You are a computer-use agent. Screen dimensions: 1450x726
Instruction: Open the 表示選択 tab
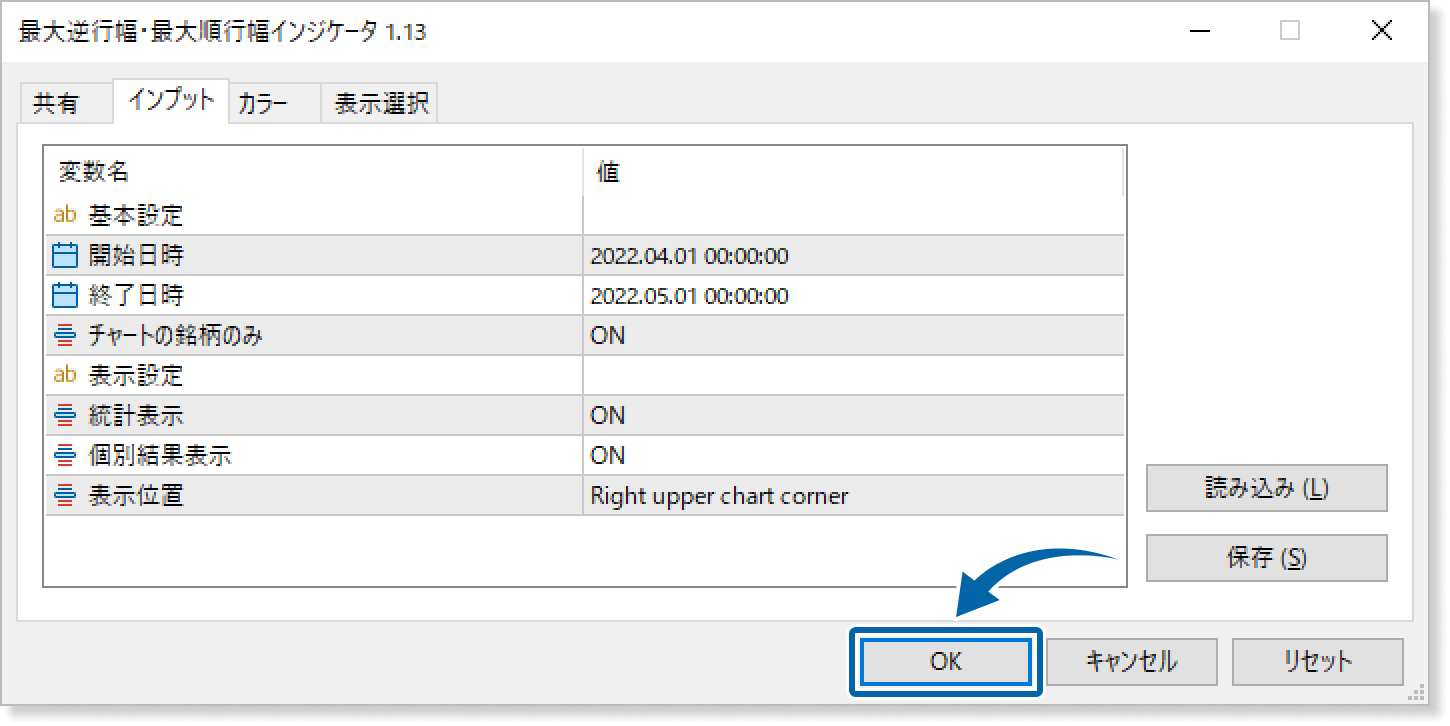[x=381, y=103]
